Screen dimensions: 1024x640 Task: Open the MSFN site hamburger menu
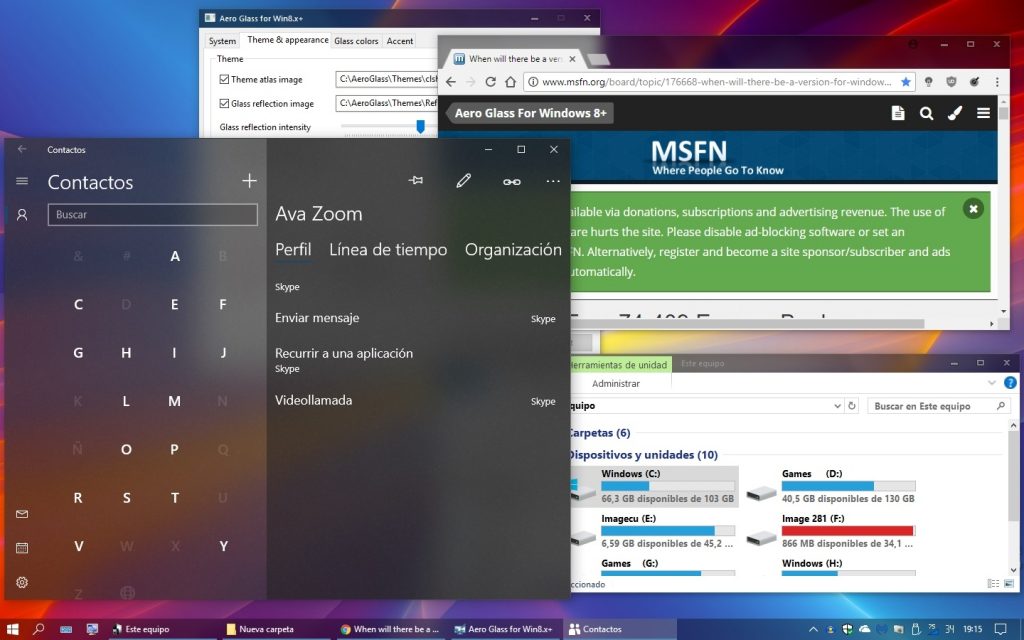[x=983, y=113]
